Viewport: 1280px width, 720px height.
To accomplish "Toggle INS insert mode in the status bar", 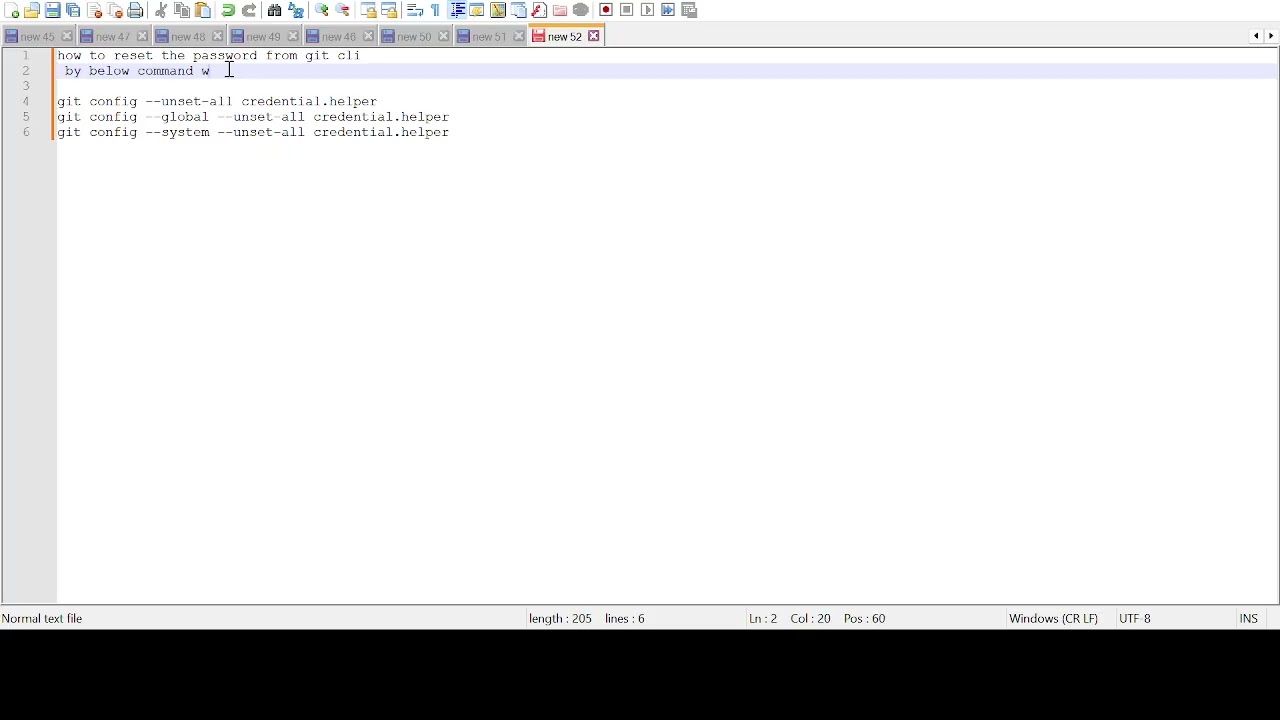I will click(1248, 619).
